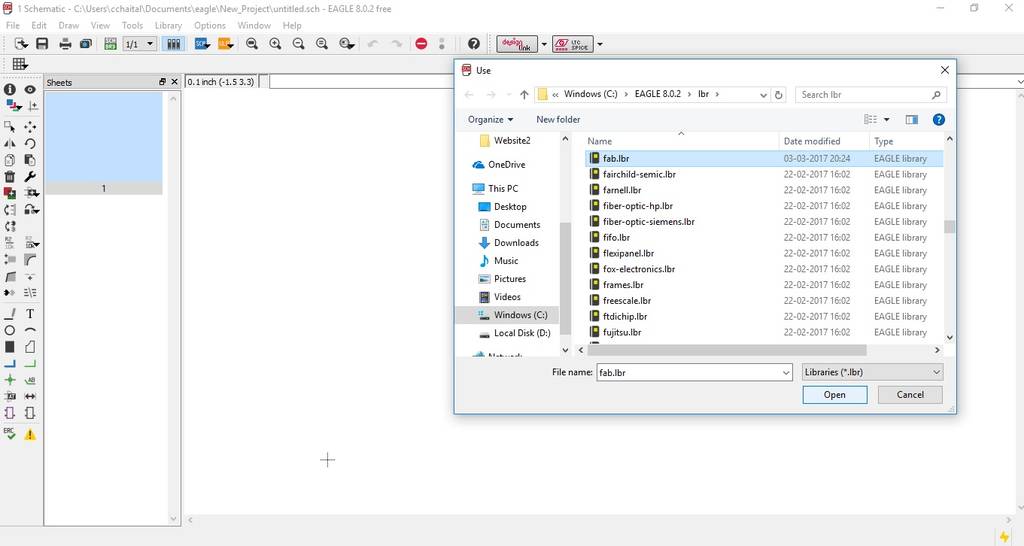Click the Design Link button

(517, 44)
